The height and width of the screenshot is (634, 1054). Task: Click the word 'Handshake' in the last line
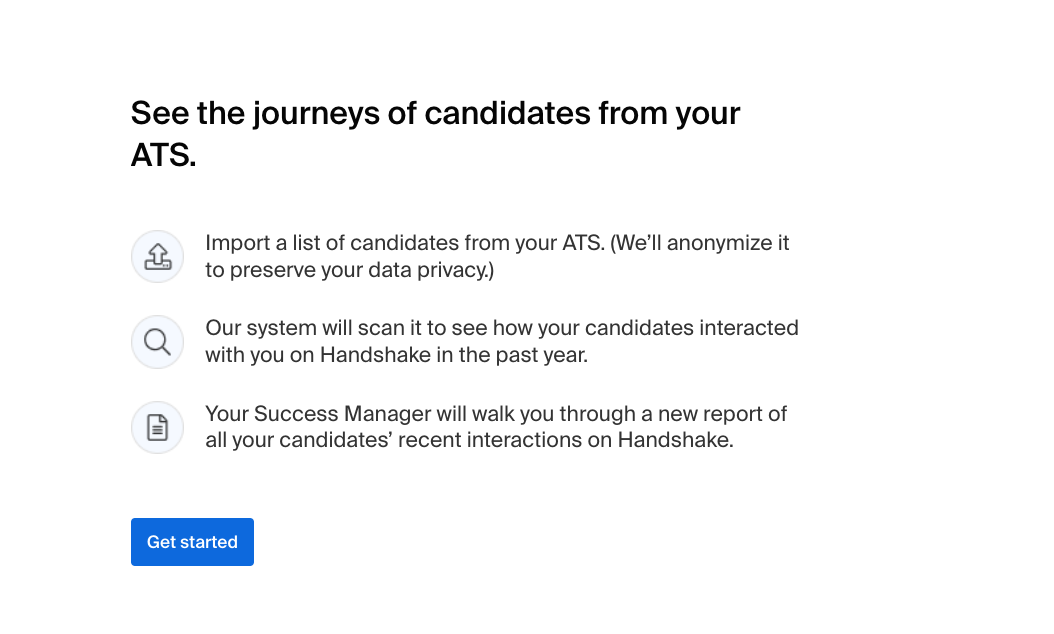676,440
